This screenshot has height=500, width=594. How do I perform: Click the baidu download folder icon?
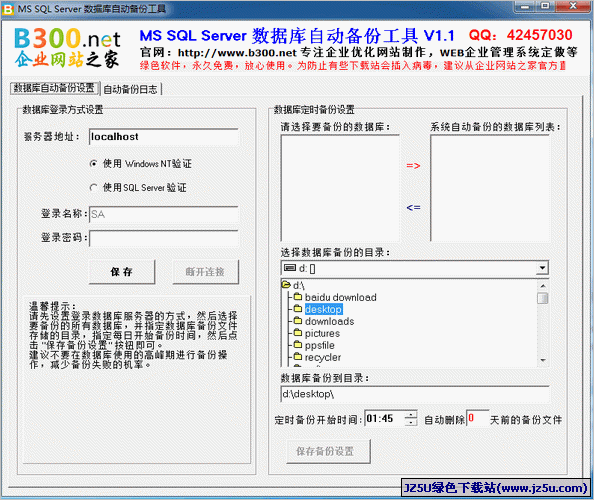coord(298,297)
